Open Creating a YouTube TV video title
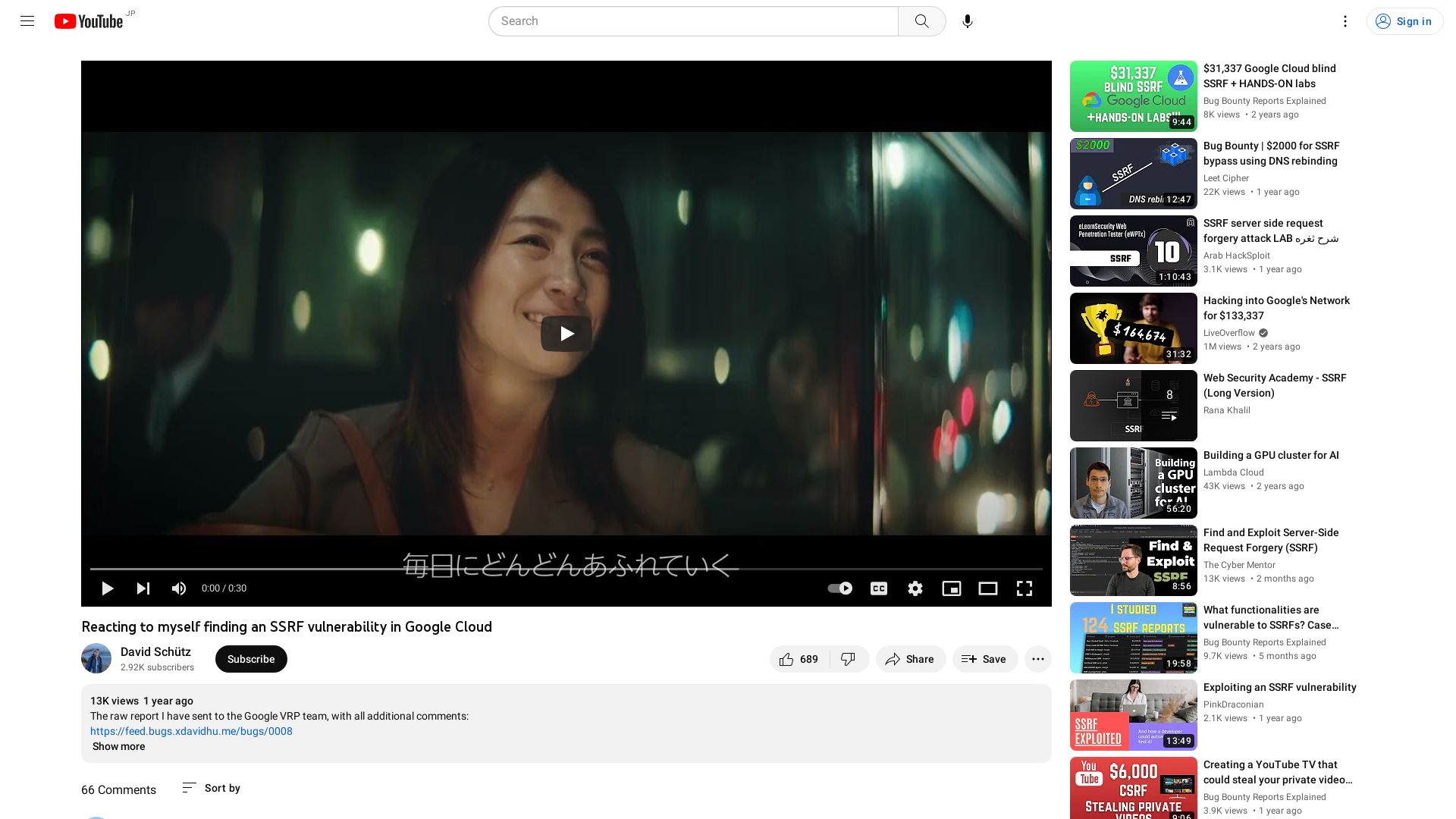1456x819 pixels. (x=1277, y=772)
